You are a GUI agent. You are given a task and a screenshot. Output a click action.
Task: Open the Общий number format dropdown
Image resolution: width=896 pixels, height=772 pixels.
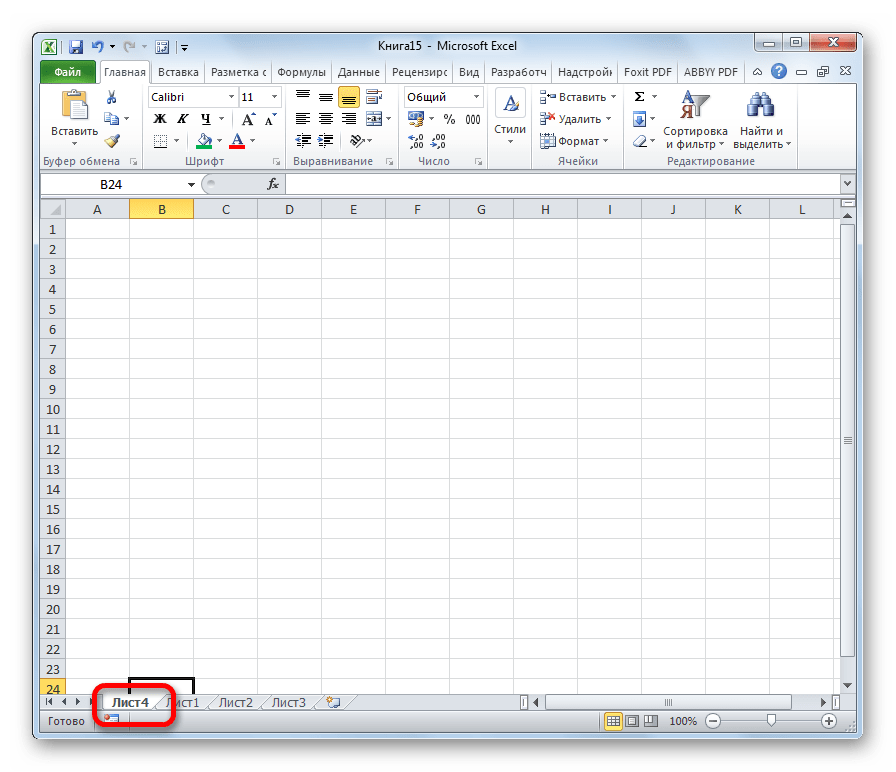click(x=476, y=97)
